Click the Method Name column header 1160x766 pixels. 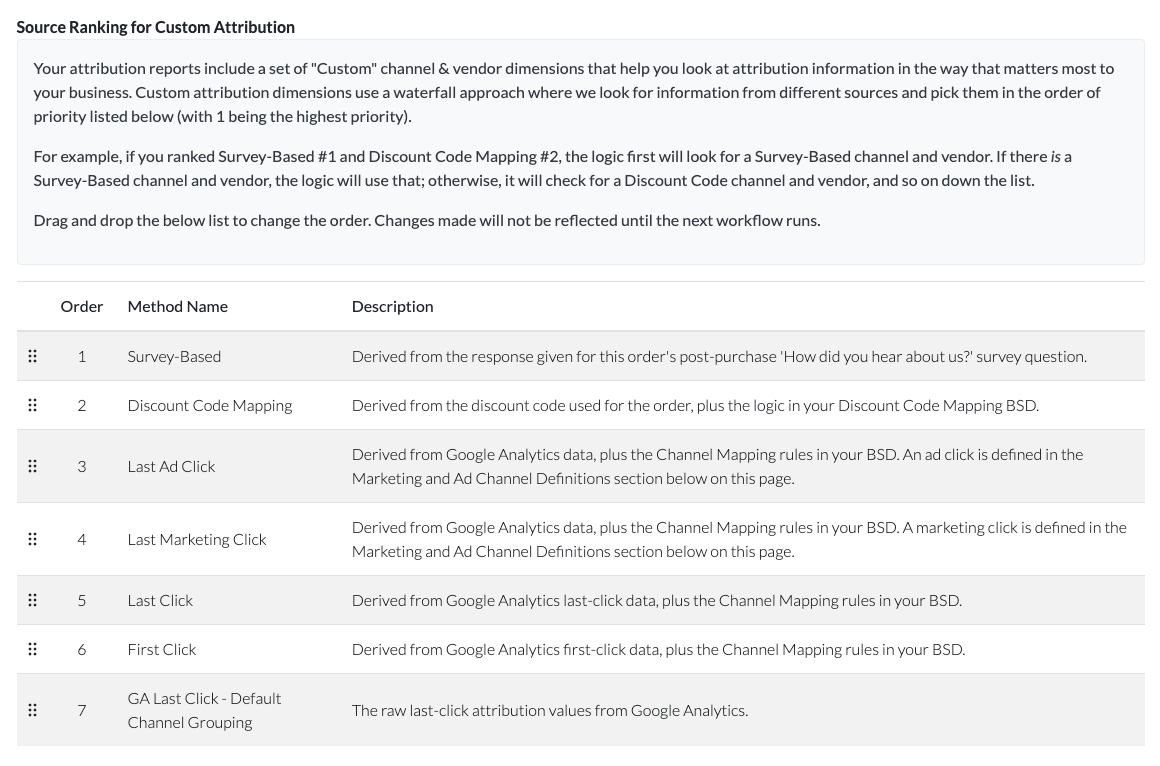[x=178, y=306]
